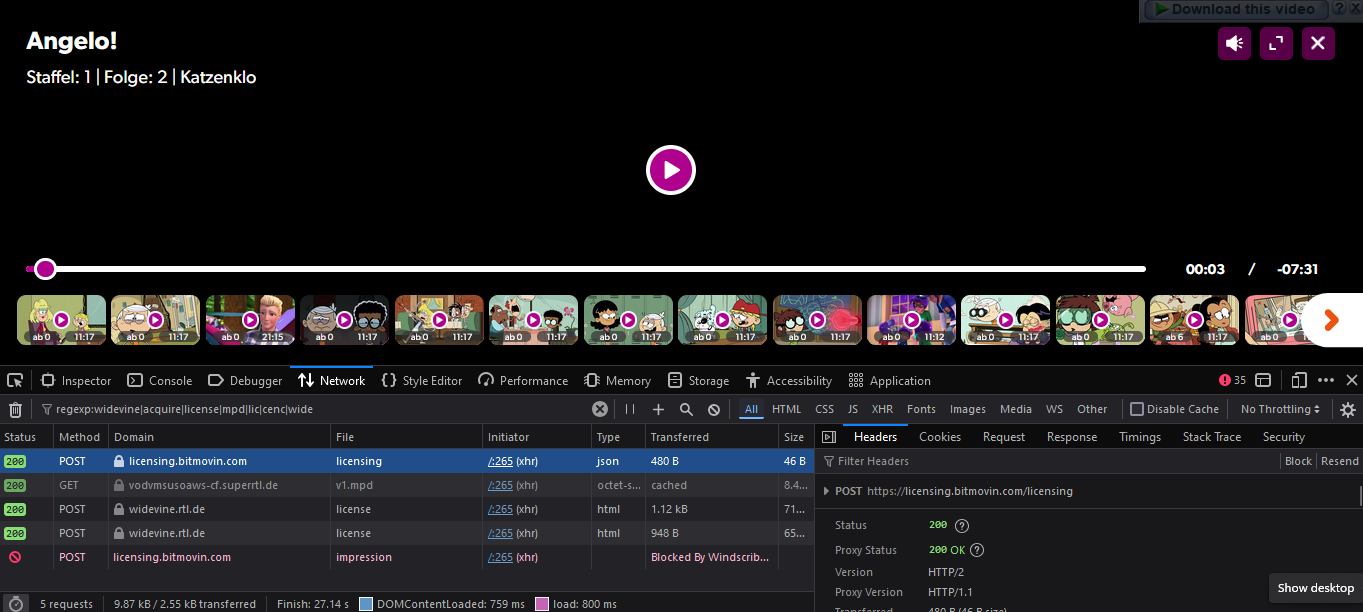Mute the video with the speaker icon
This screenshot has width=1363, height=612.
(1234, 43)
